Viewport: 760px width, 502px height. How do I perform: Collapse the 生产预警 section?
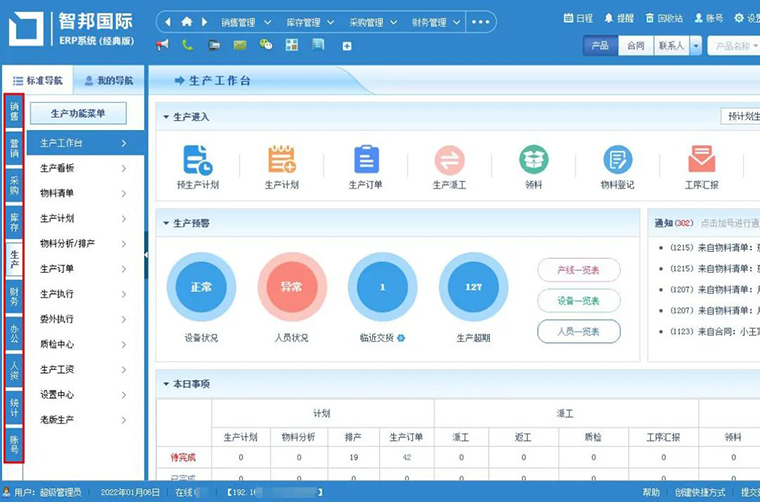coord(166,223)
